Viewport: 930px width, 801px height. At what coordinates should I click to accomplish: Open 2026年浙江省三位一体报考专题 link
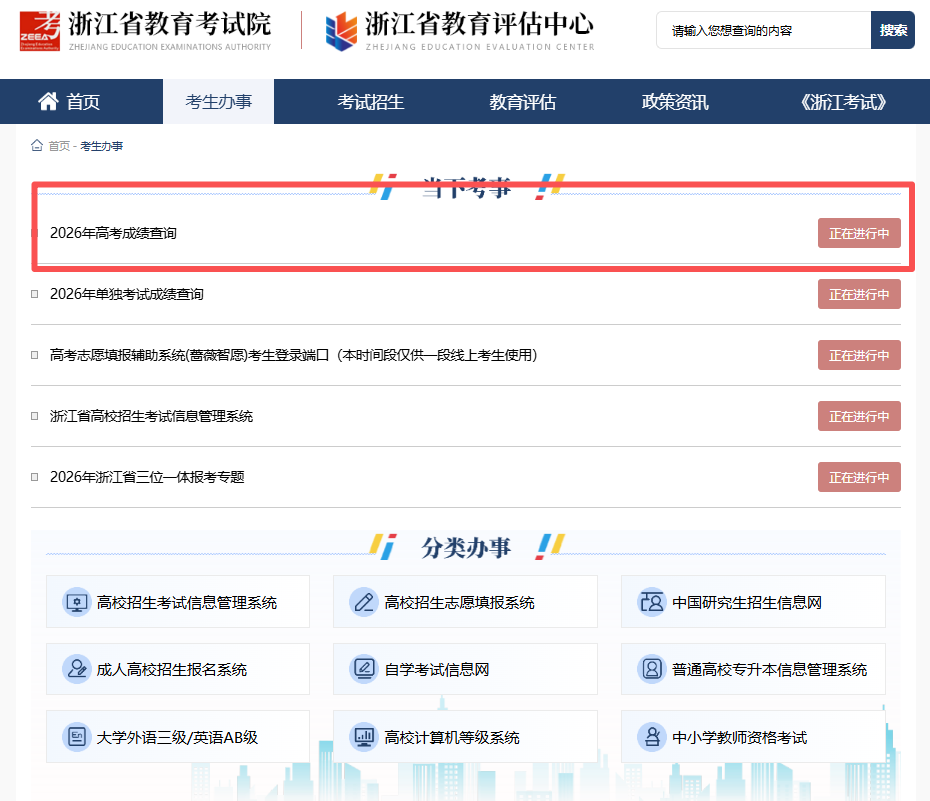(x=147, y=477)
